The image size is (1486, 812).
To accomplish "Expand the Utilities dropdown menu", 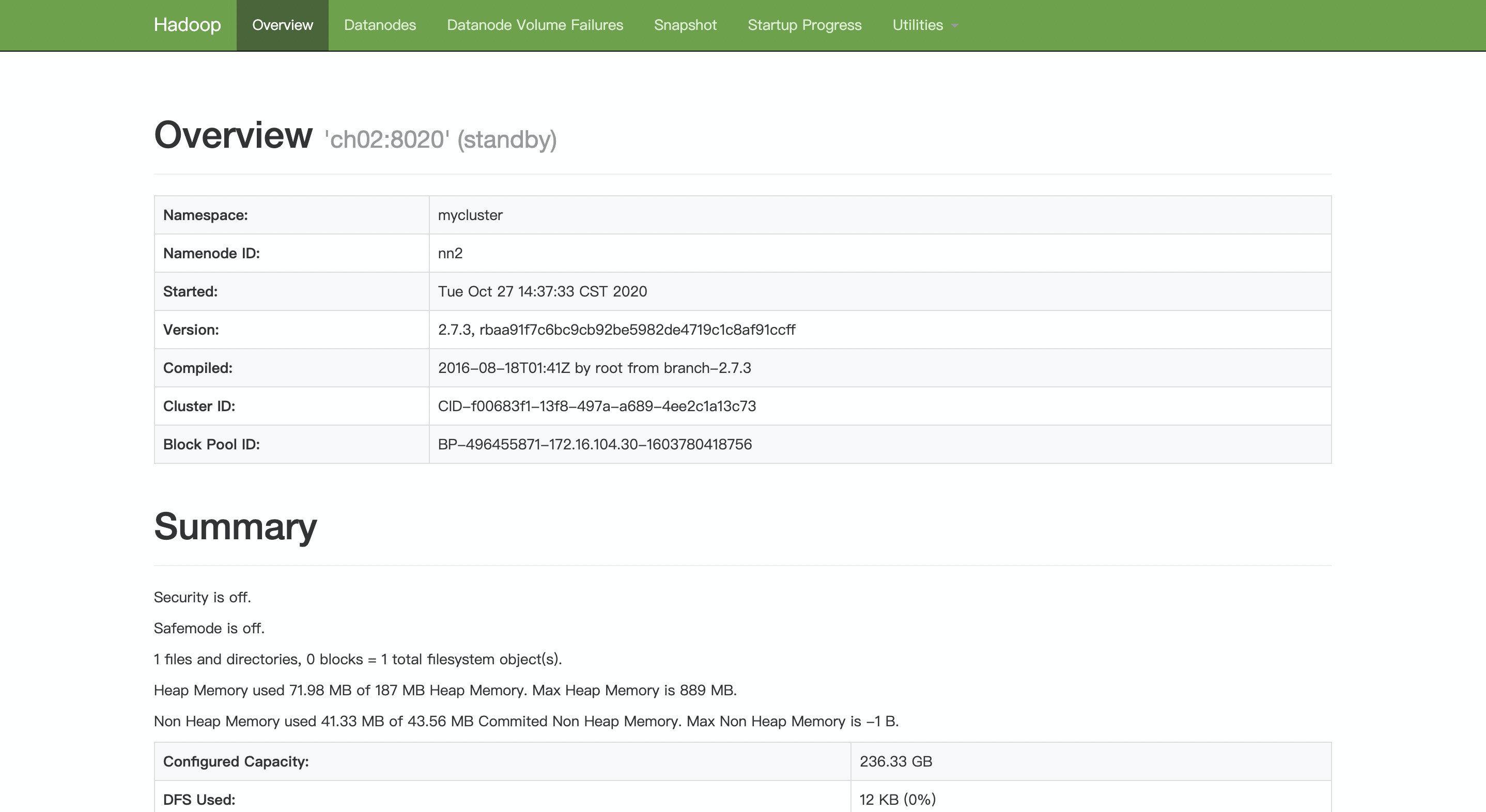I will (x=918, y=25).
